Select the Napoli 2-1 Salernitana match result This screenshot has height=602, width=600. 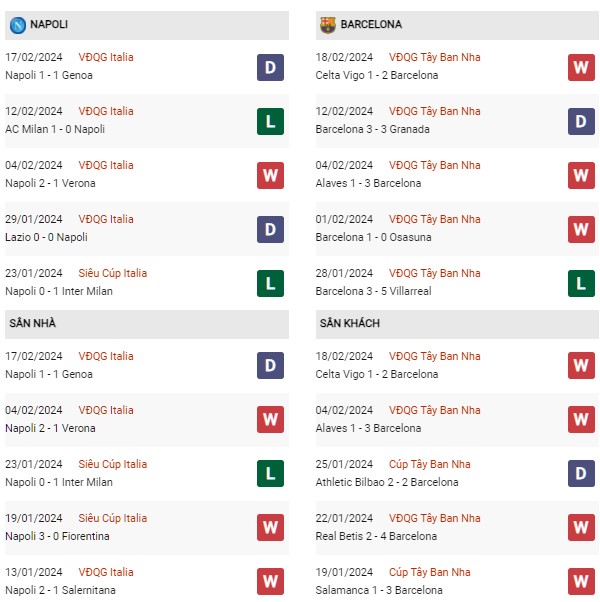click(x=60, y=590)
